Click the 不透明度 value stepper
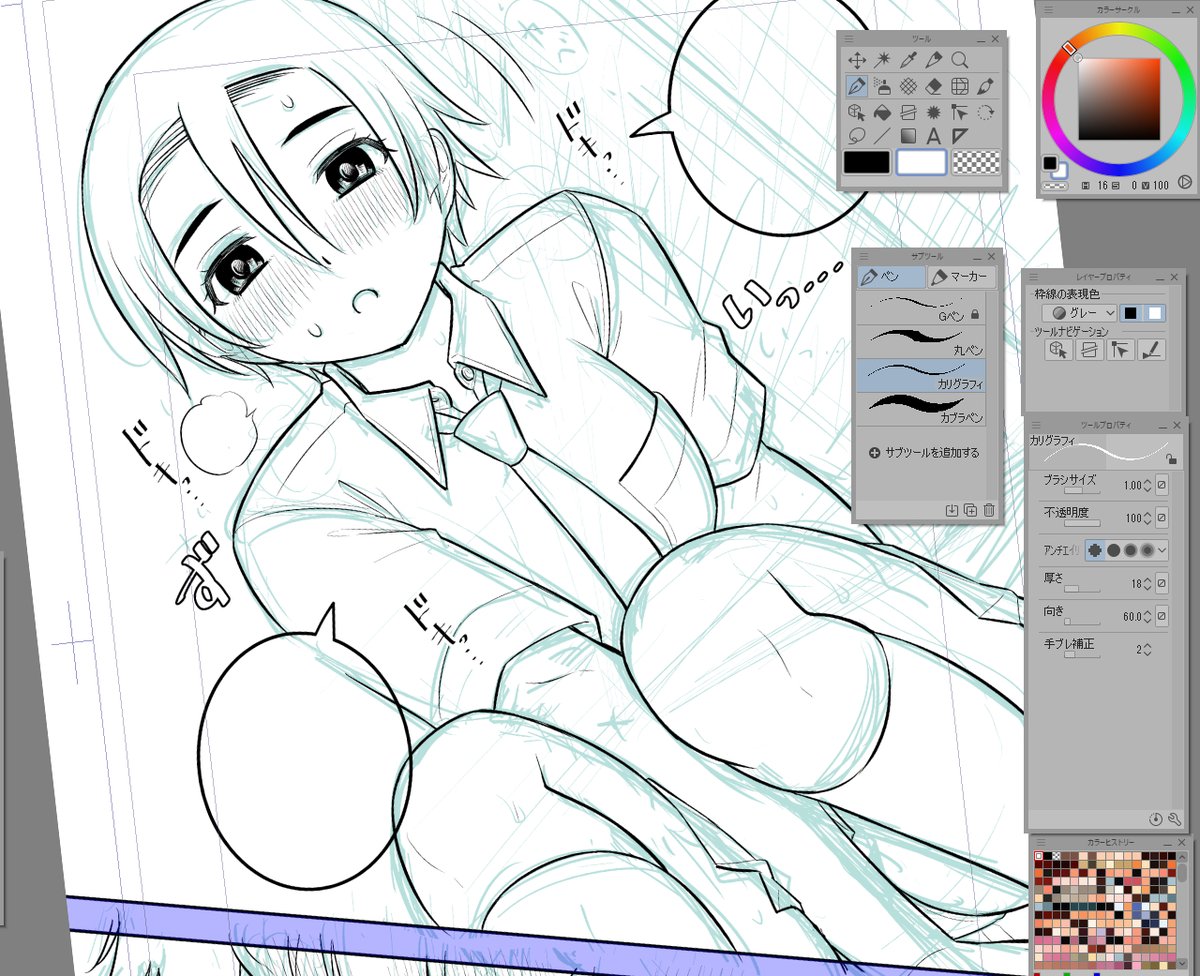This screenshot has height=976, width=1200. click(1148, 518)
